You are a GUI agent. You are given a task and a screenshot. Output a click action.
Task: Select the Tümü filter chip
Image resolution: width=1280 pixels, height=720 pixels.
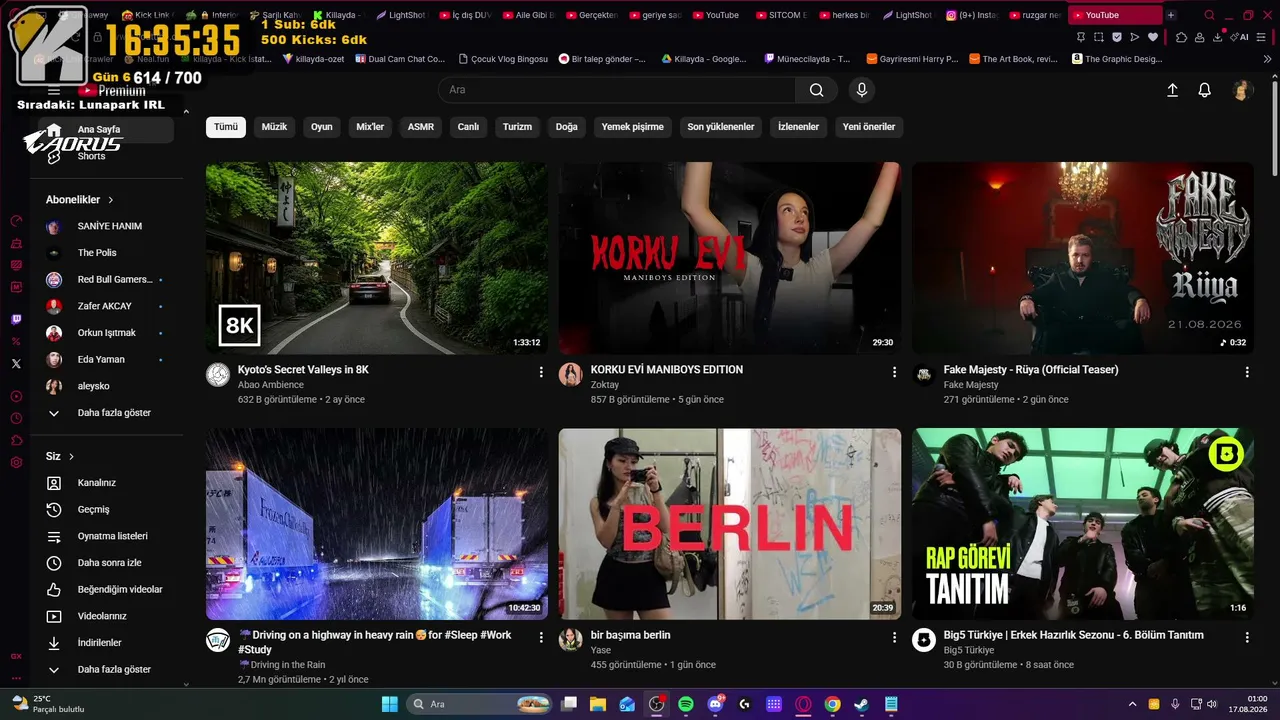[226, 127]
